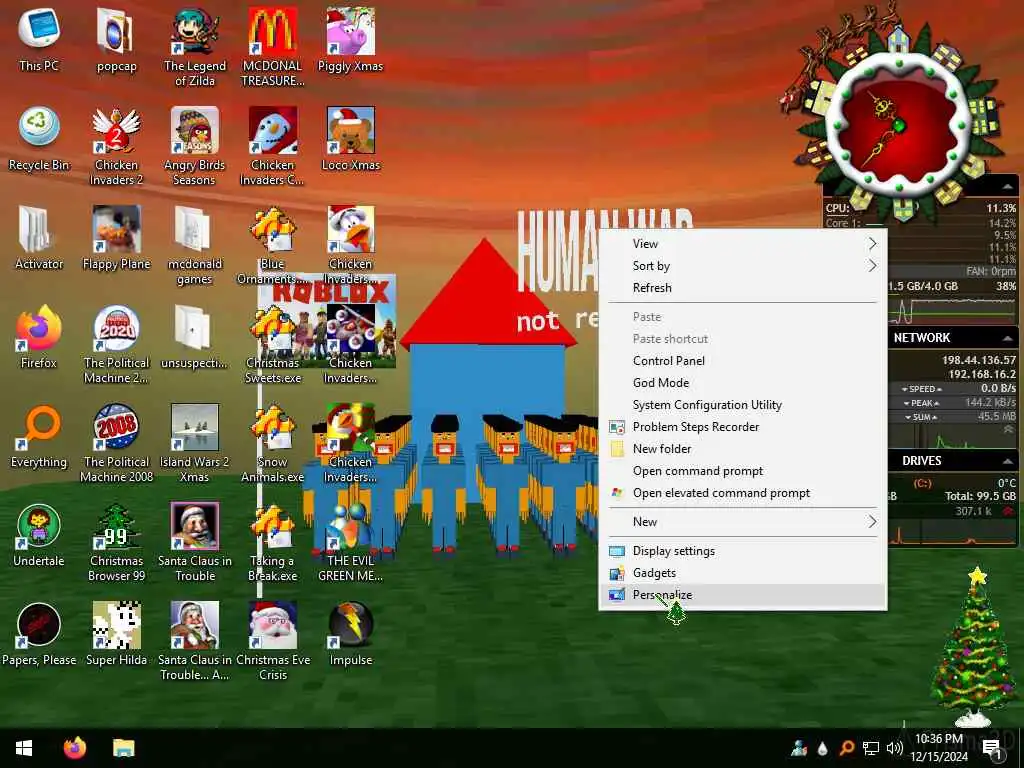Select Open command prompt entry

point(743,471)
